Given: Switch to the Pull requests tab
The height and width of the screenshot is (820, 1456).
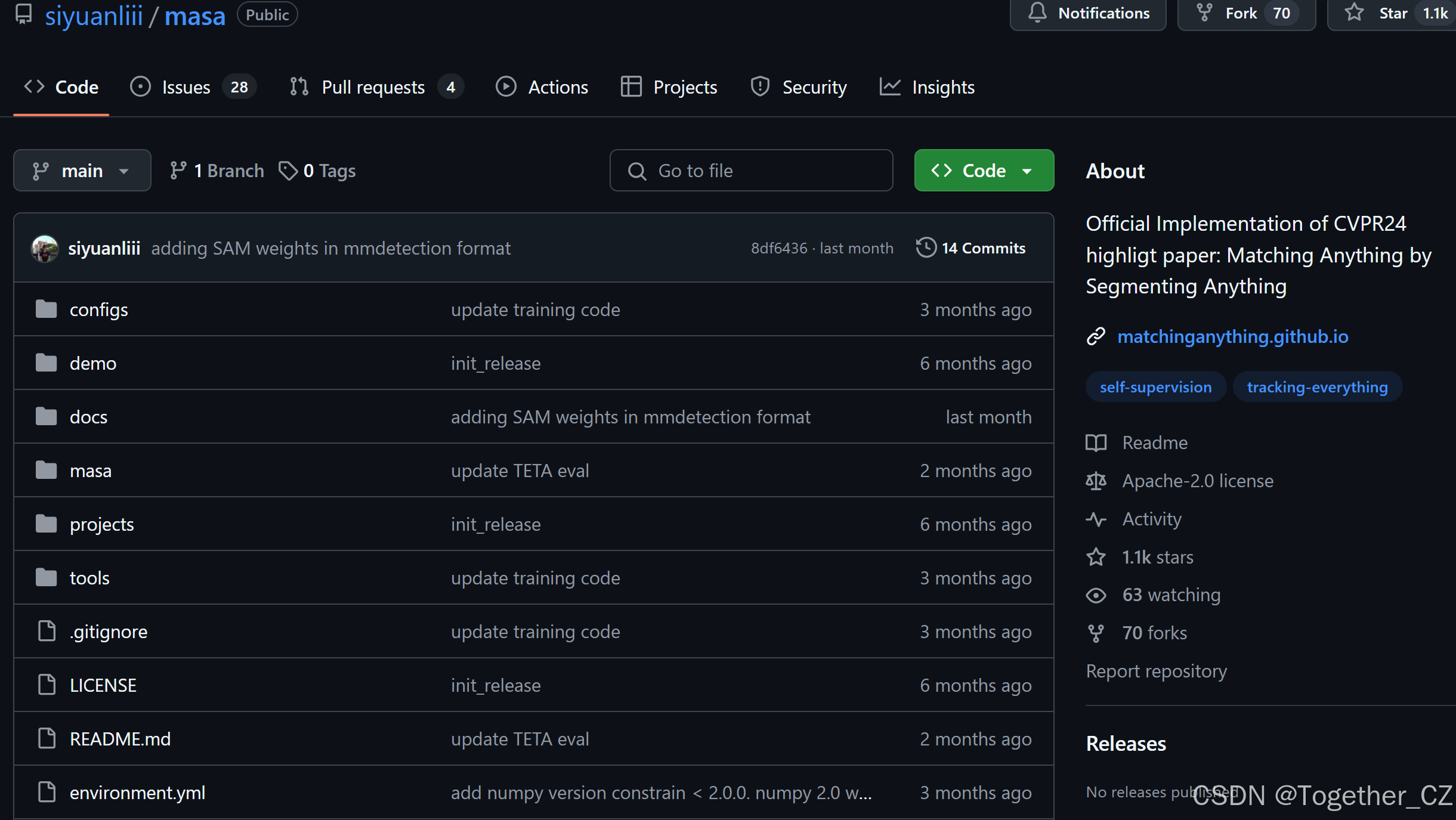Looking at the screenshot, I should click(373, 88).
